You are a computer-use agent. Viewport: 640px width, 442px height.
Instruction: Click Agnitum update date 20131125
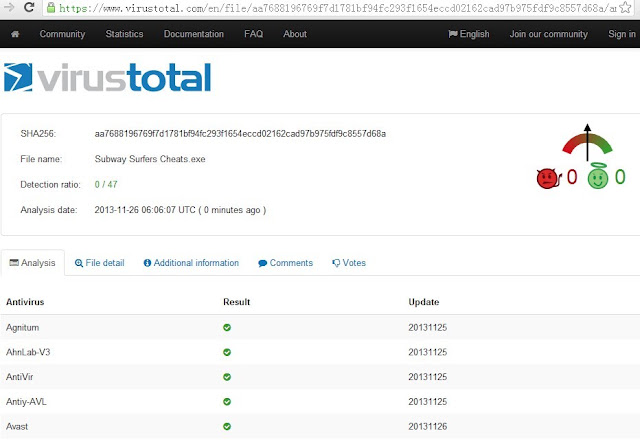[428, 327]
